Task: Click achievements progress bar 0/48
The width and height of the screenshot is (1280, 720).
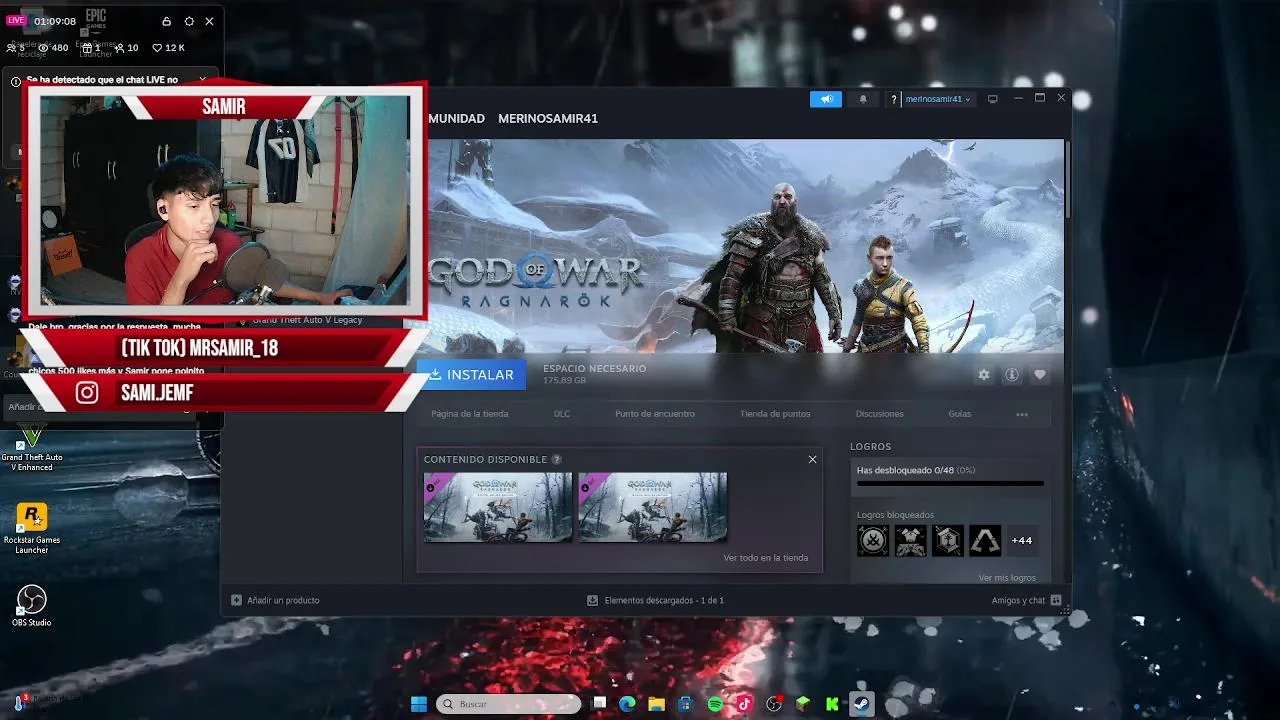Action: (x=950, y=483)
